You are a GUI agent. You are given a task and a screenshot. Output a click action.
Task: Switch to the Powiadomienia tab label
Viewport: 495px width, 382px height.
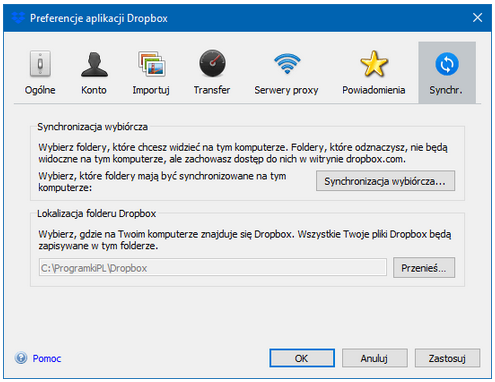click(374, 90)
